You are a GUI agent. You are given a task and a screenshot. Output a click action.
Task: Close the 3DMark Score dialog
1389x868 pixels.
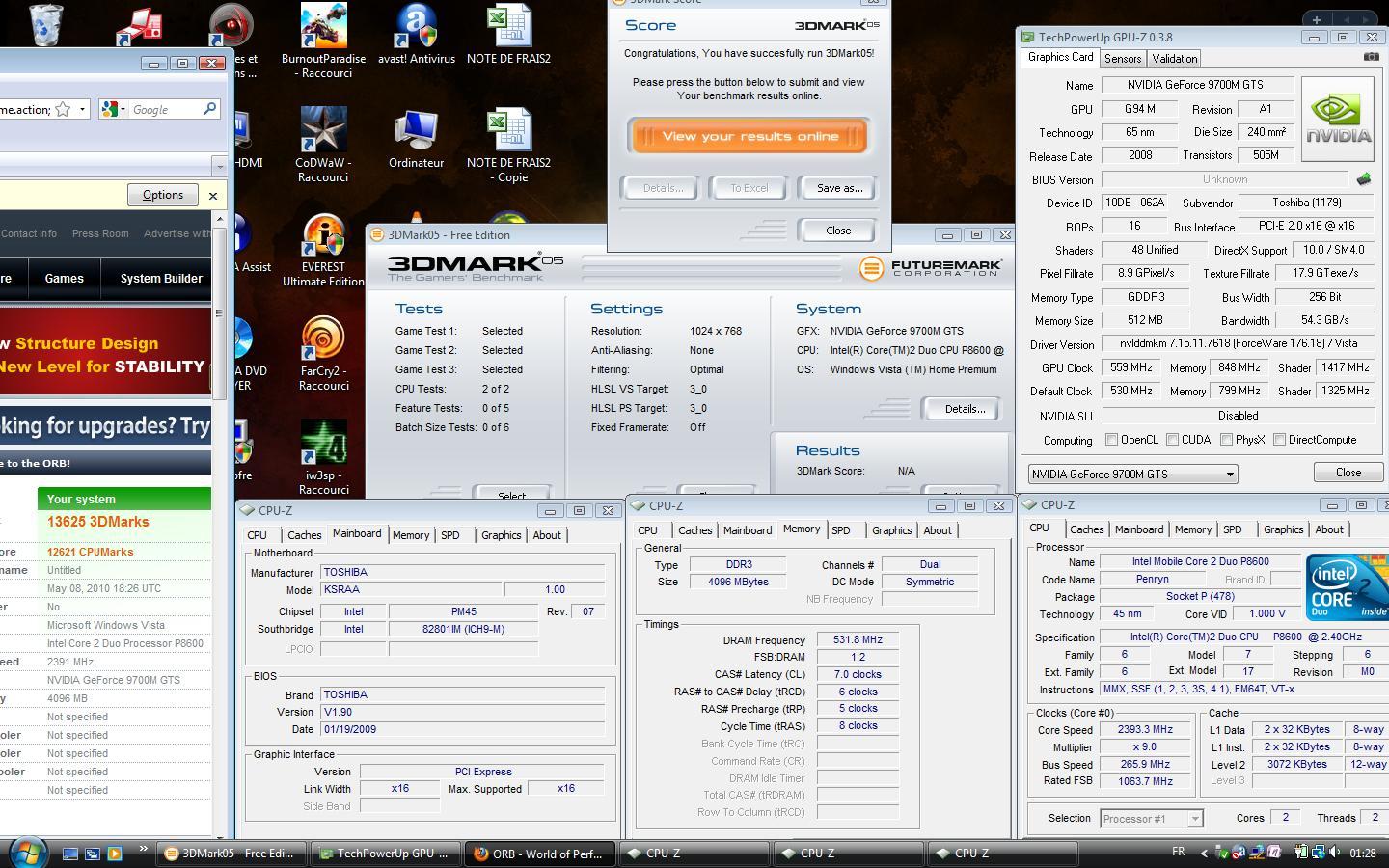[x=838, y=231]
